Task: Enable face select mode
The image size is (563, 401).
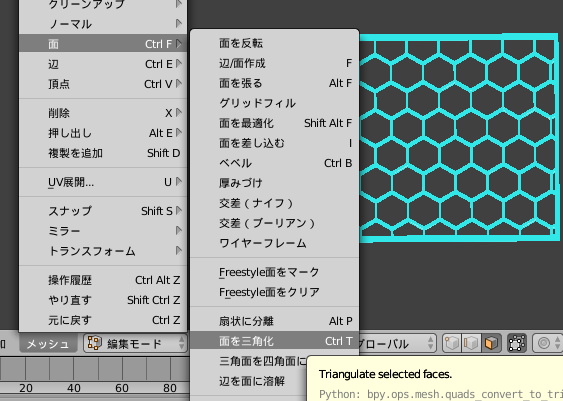Action: 491,344
